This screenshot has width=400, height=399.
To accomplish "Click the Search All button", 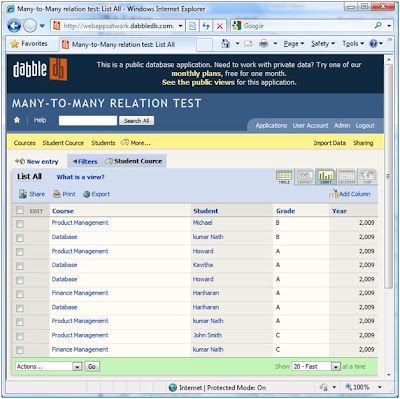I will (x=137, y=121).
